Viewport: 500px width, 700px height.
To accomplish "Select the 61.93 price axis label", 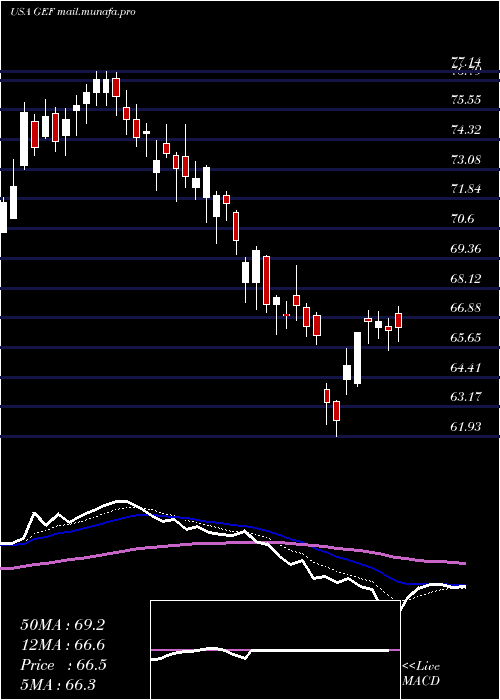I will pos(466,427).
